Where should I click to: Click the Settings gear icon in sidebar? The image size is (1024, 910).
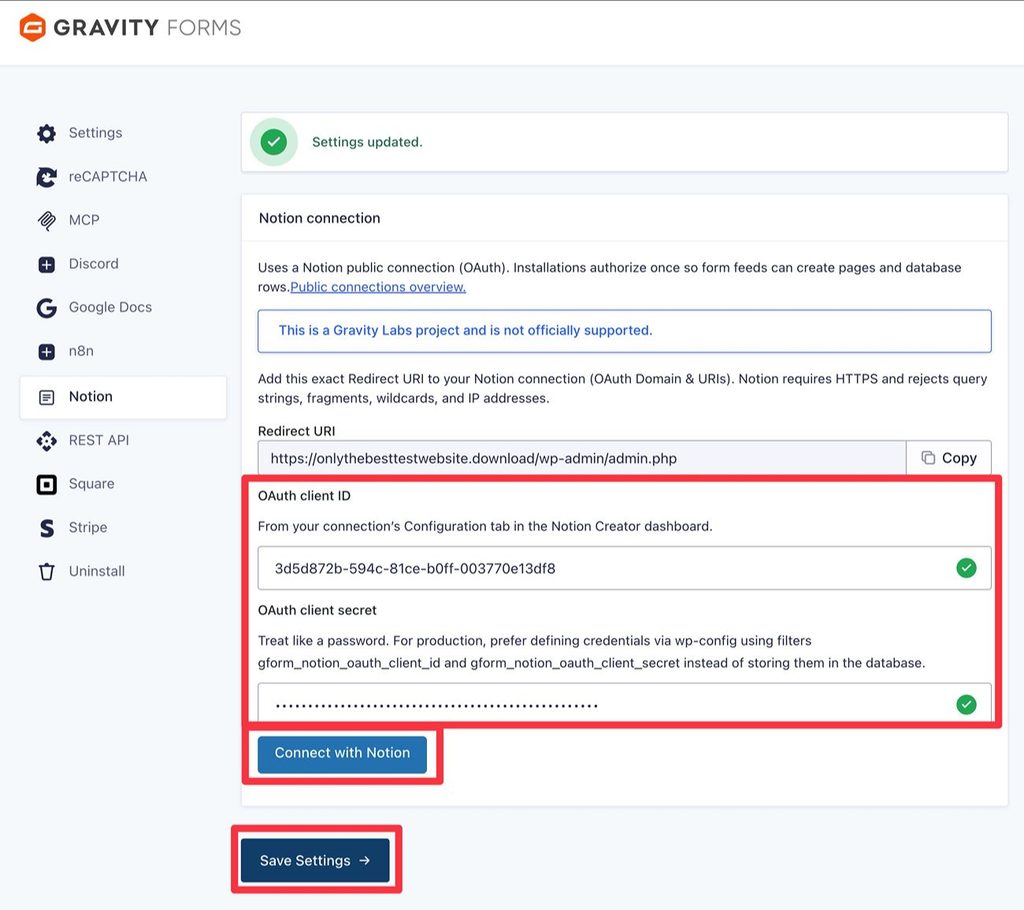coord(46,133)
